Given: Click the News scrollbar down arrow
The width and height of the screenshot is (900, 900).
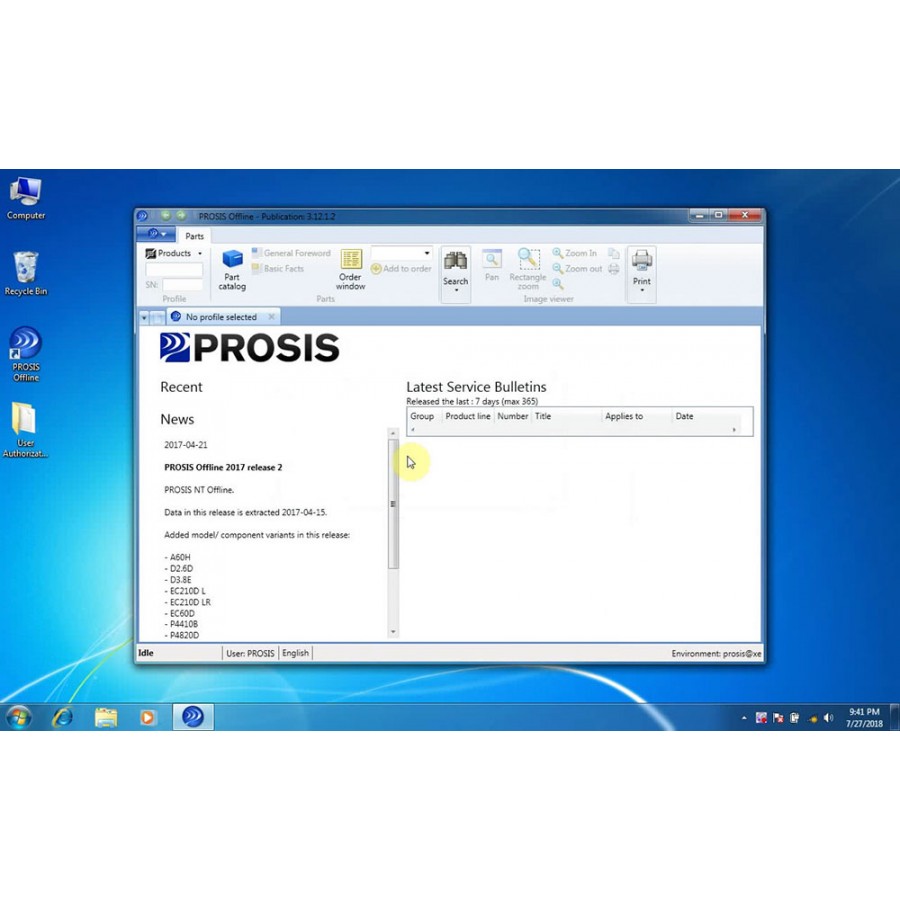Looking at the screenshot, I should [x=393, y=632].
